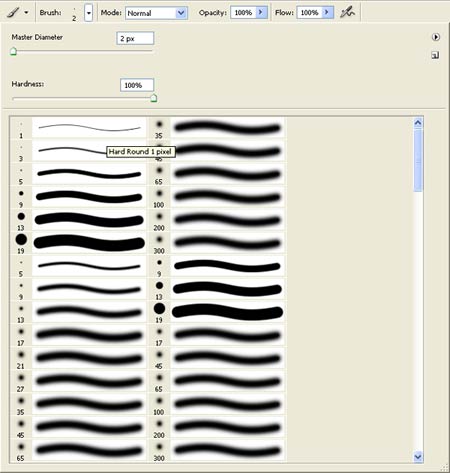This screenshot has height=473, width=450.
Task: Select the hard 19 brush in the right column
Action: 217,312
